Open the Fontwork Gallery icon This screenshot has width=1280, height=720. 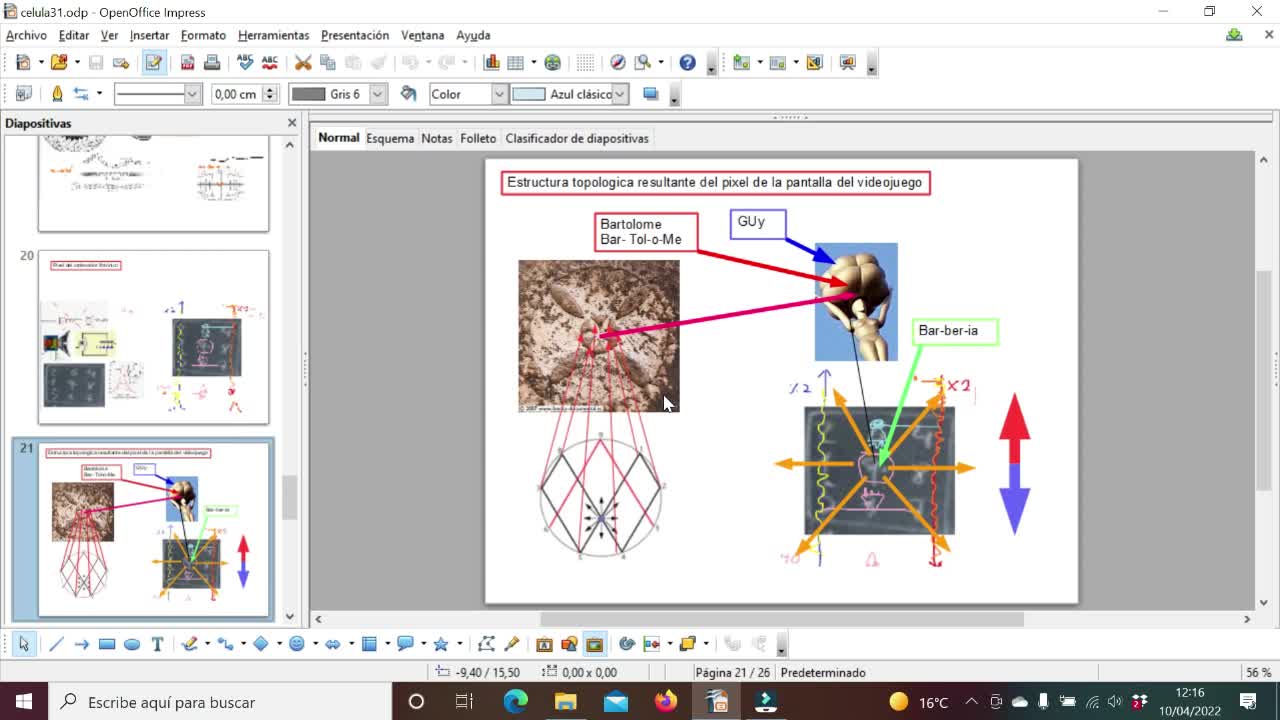[544, 644]
